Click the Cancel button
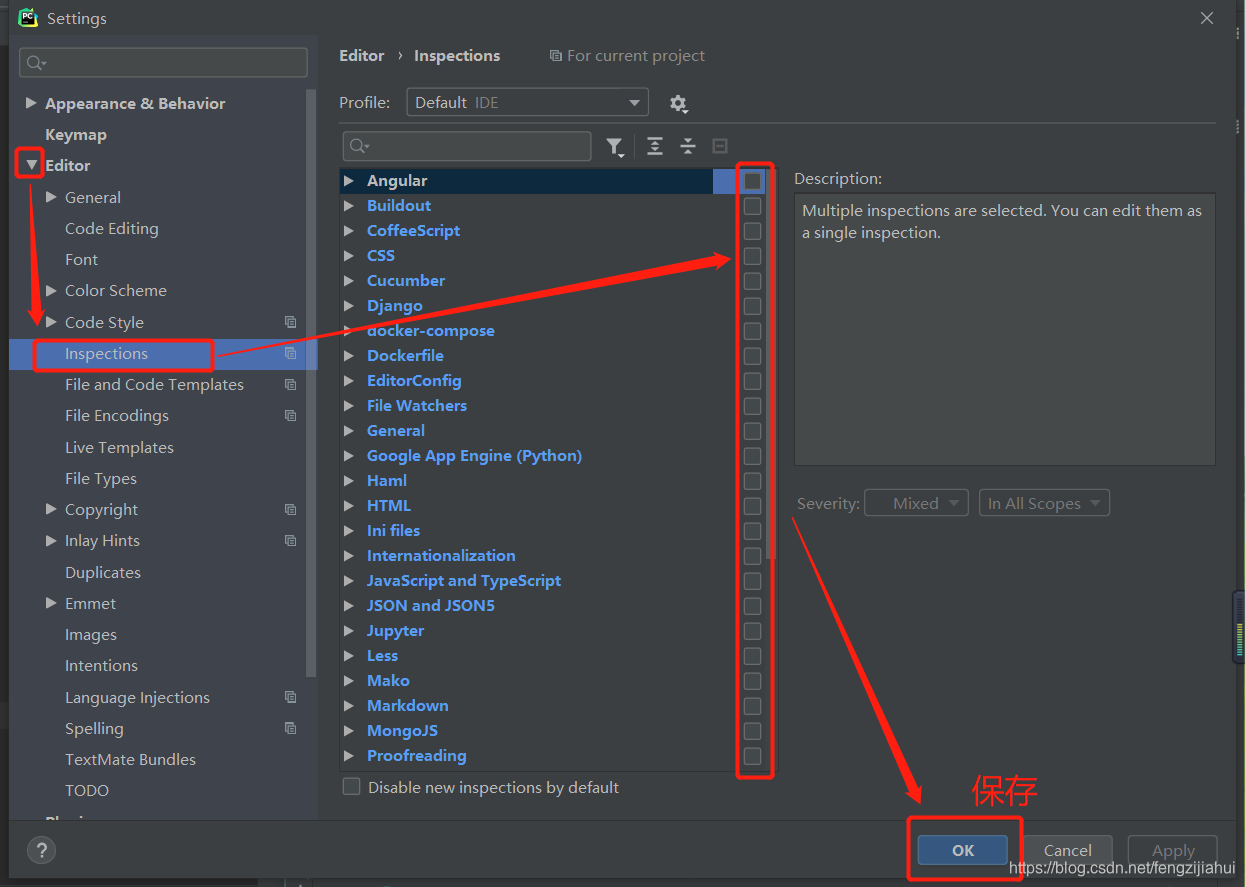The image size is (1245, 887). coord(1068,850)
